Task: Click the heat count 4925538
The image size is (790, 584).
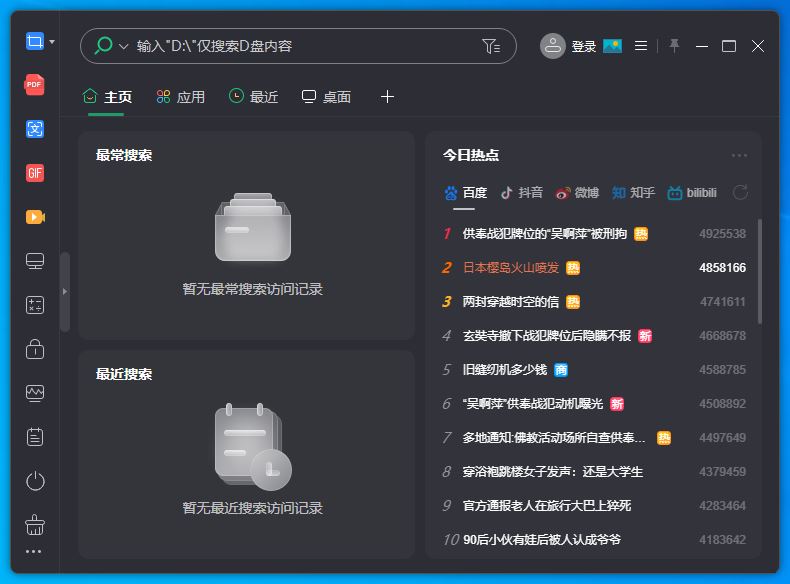Action: (x=722, y=234)
